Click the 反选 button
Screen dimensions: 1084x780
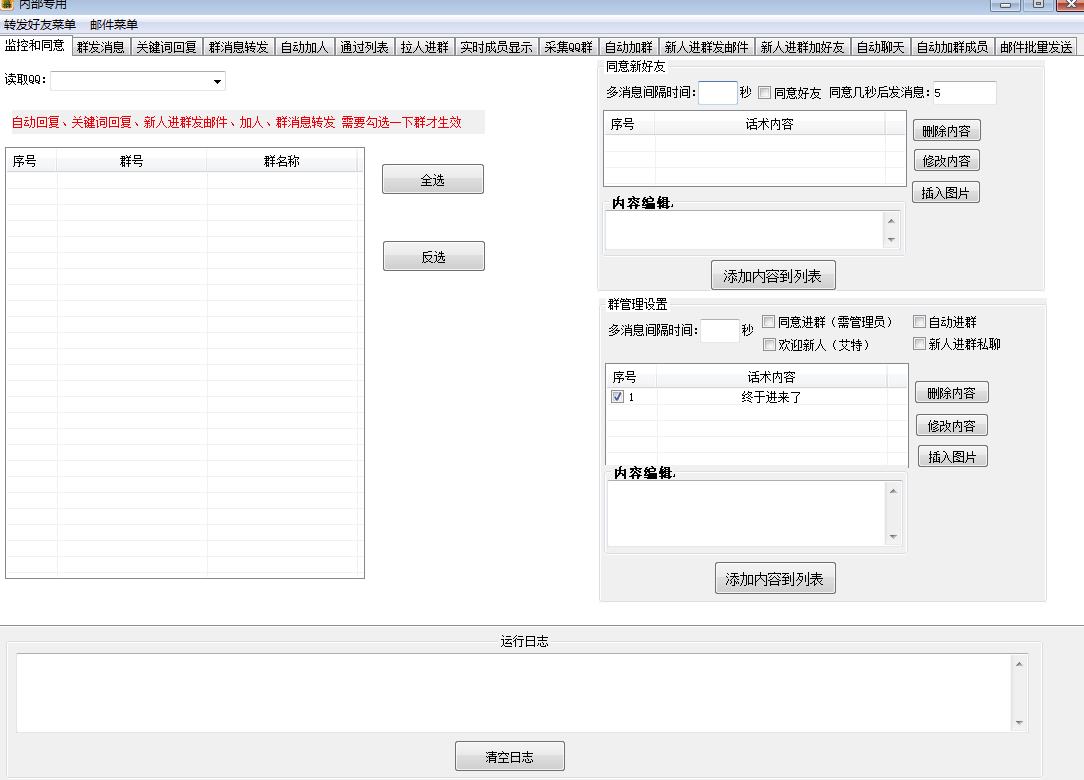tap(432, 255)
